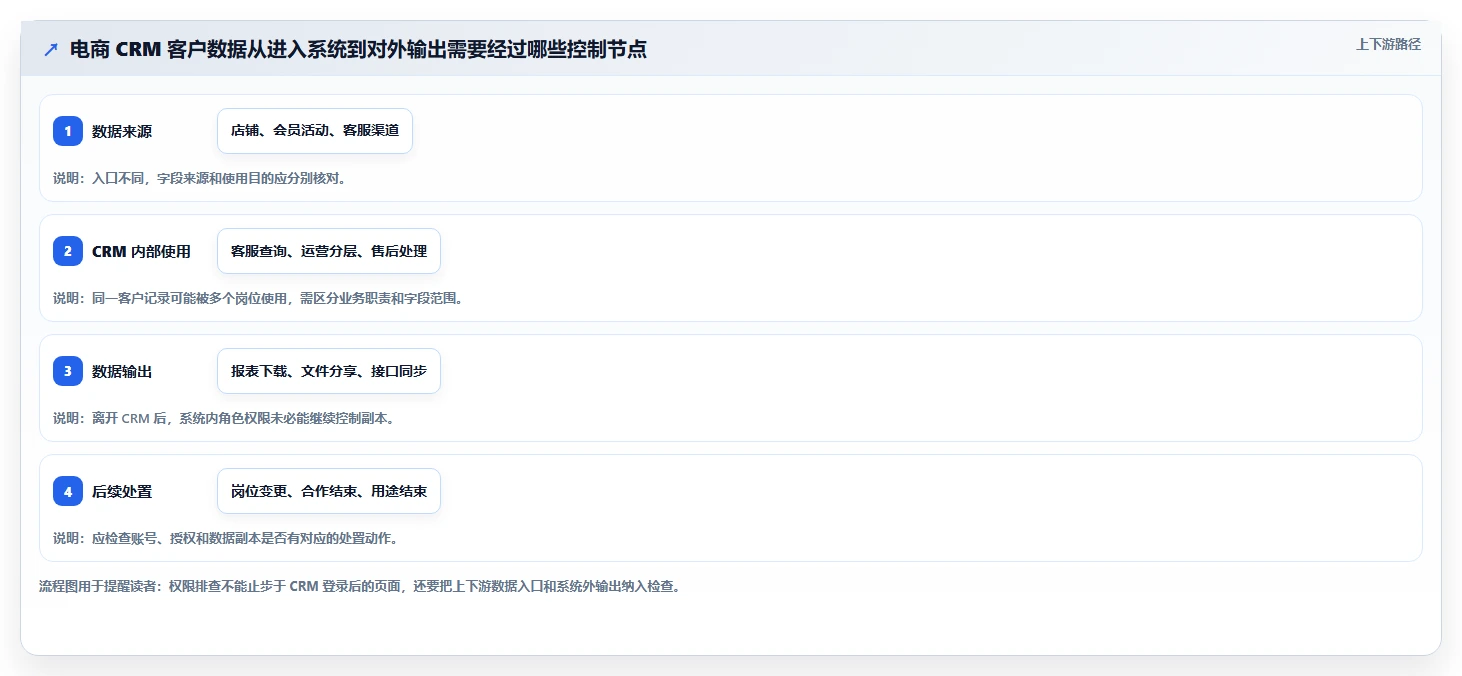1462x676 pixels.
Task: Click the note 应检查账号、授权和数据副本
Action: tap(227, 538)
